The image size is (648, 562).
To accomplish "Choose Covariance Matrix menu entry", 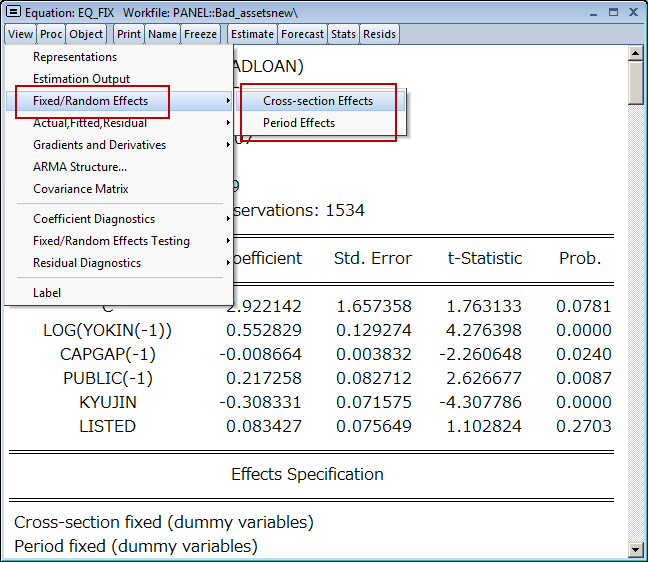I will (81, 189).
